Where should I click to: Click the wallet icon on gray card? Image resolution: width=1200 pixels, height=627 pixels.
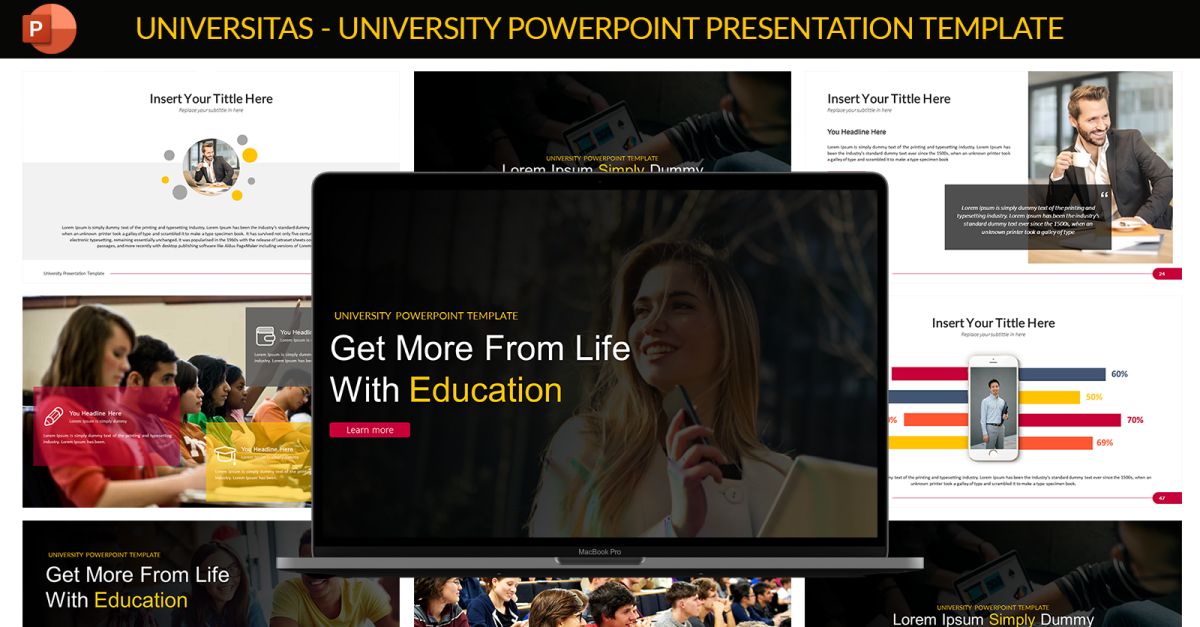tap(265, 336)
